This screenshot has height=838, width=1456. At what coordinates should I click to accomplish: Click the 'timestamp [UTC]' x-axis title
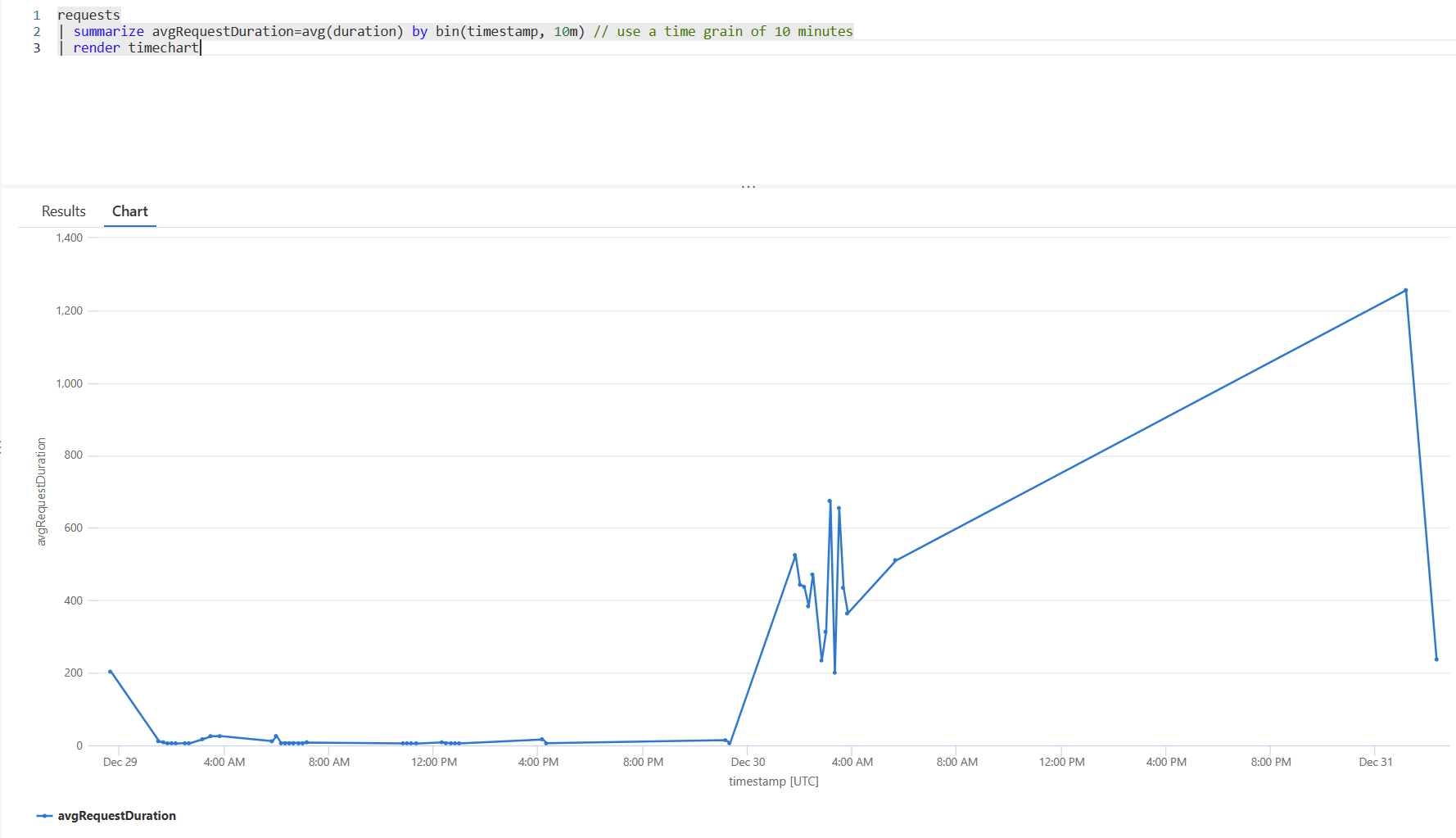point(774,781)
